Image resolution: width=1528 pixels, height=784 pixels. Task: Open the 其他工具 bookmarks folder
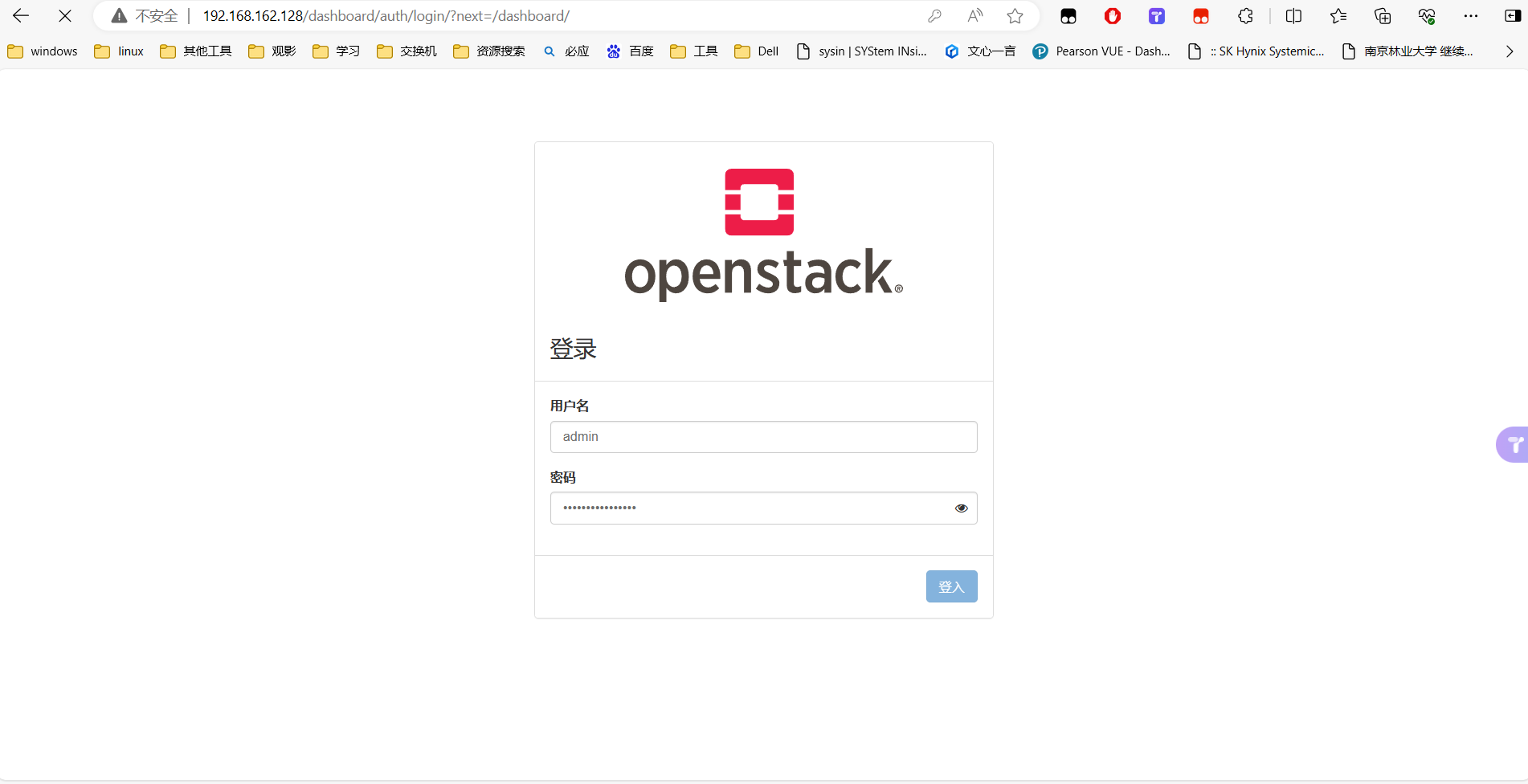pos(196,51)
